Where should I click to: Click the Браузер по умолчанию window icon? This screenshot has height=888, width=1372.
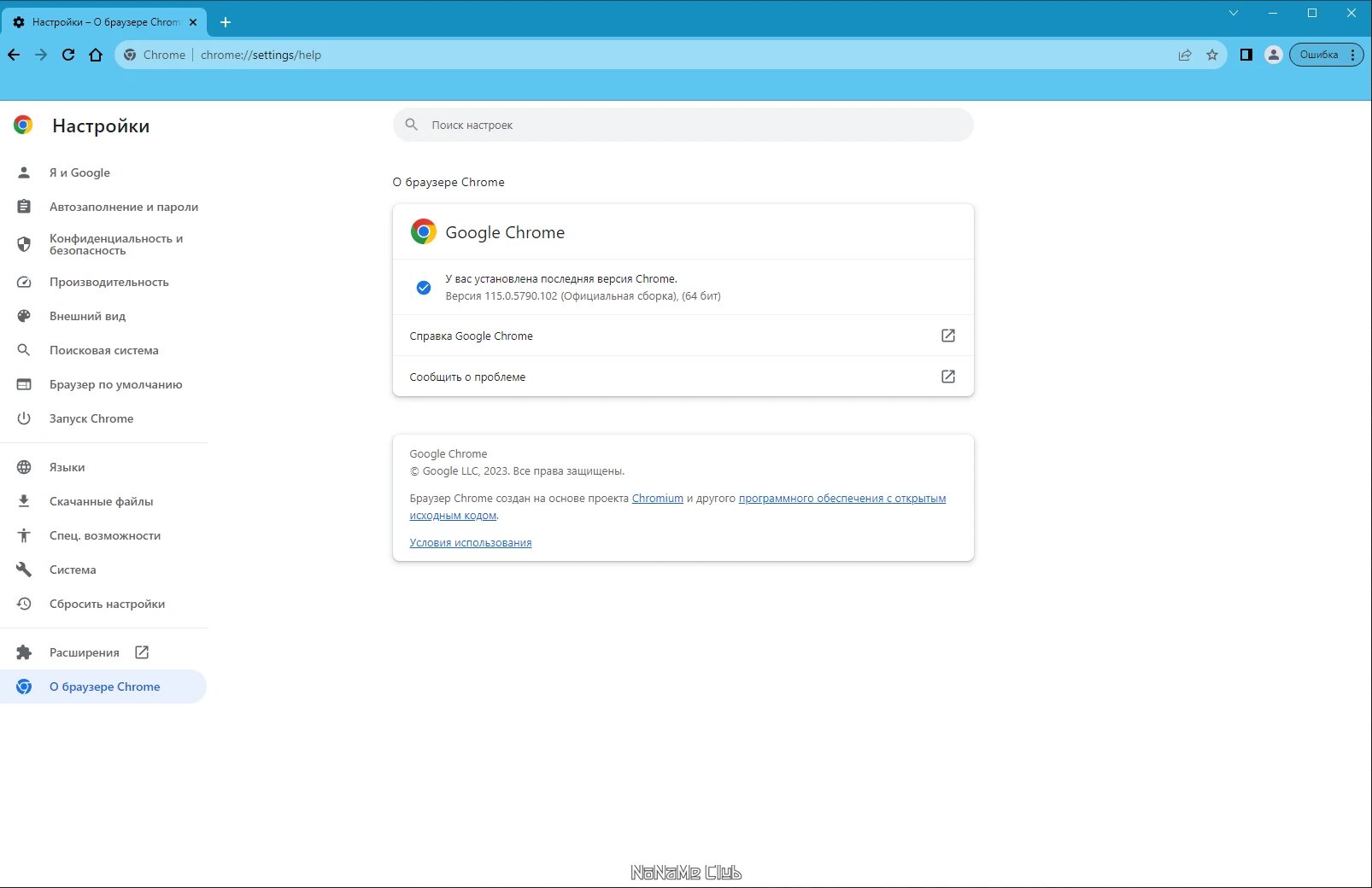click(x=24, y=384)
